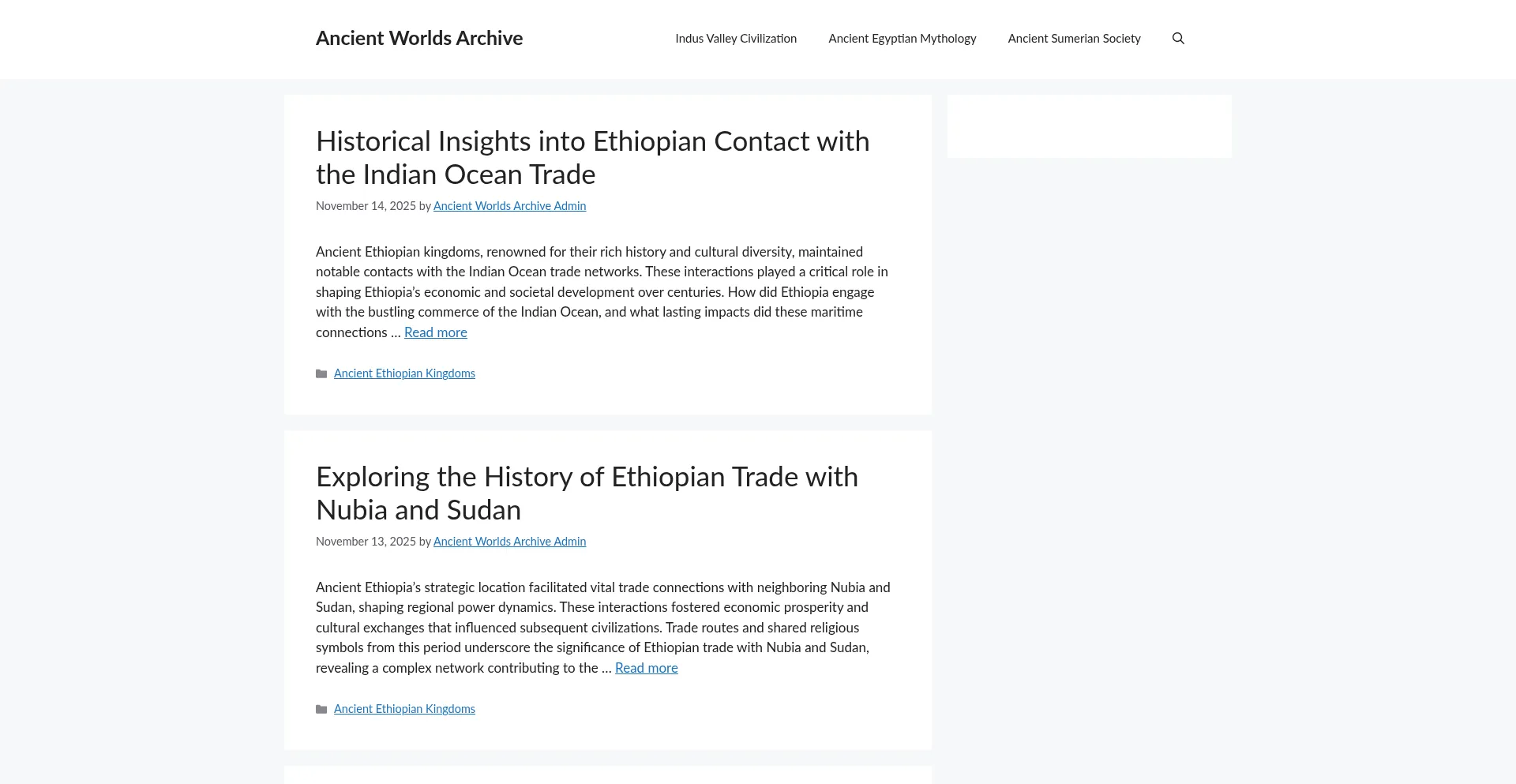The width and height of the screenshot is (1516, 784).
Task: Click the sidebar widget area
Action: 1089,126
